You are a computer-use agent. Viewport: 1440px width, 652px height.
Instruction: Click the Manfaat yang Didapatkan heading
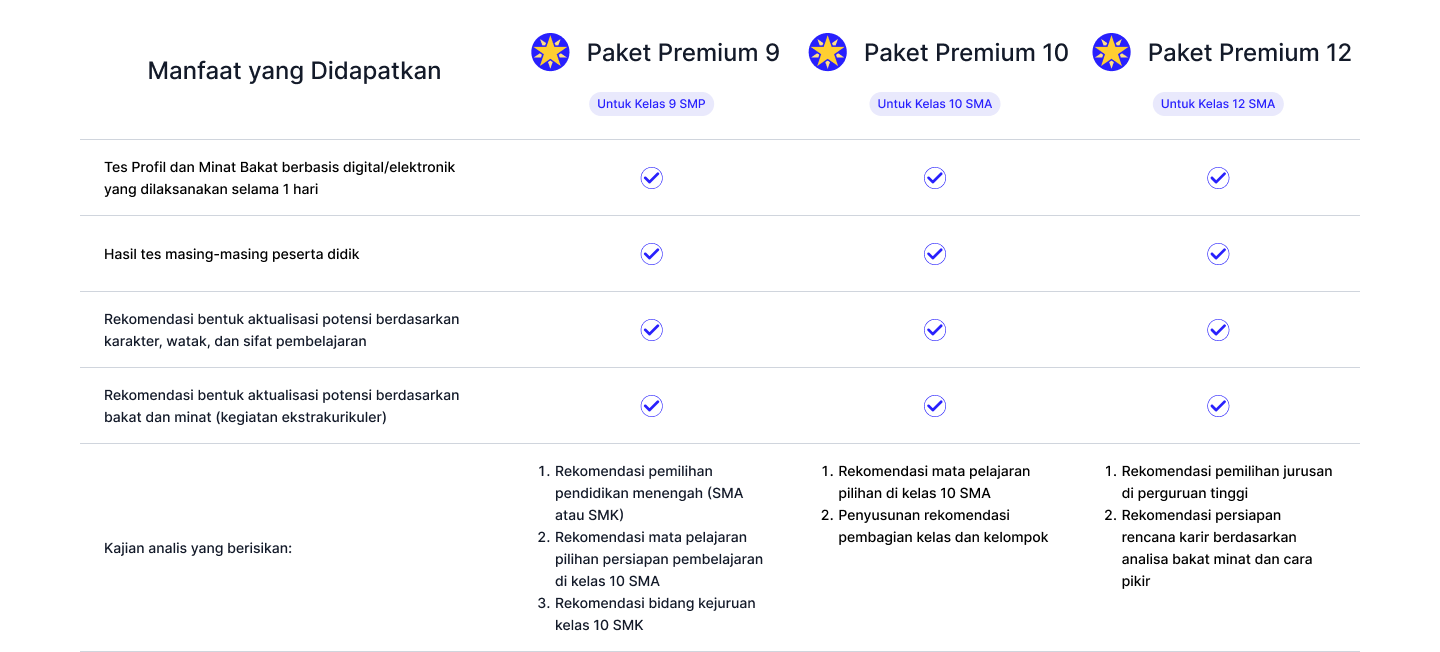point(294,71)
